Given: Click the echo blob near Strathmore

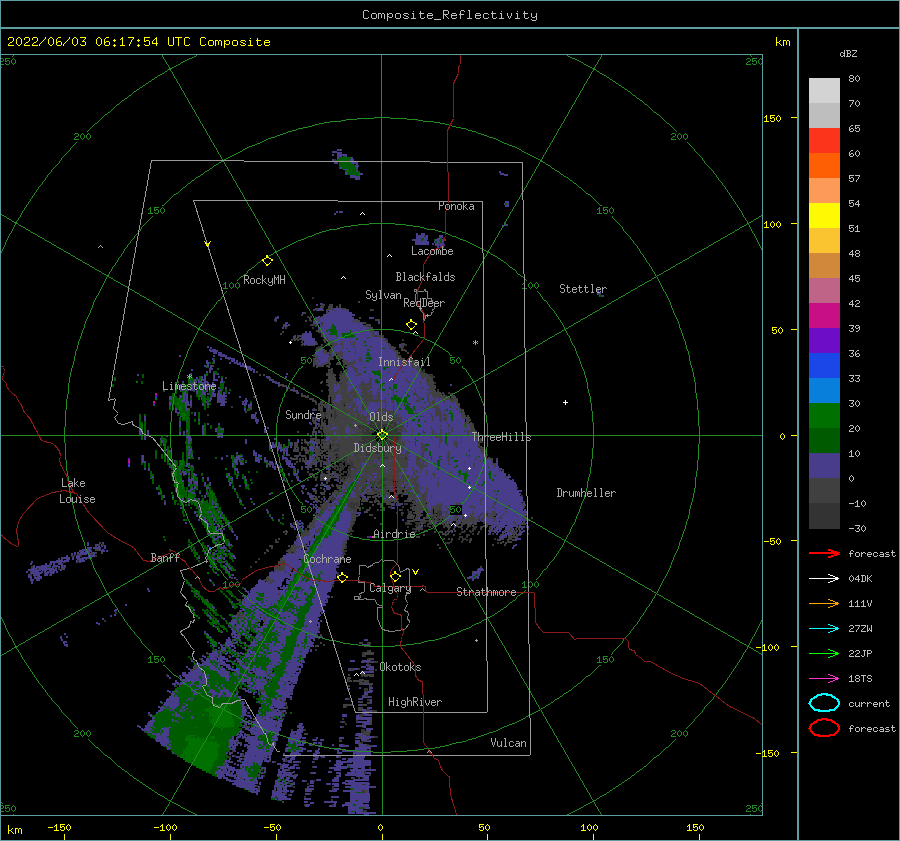Looking at the screenshot, I should pyautogui.click(x=476, y=573).
